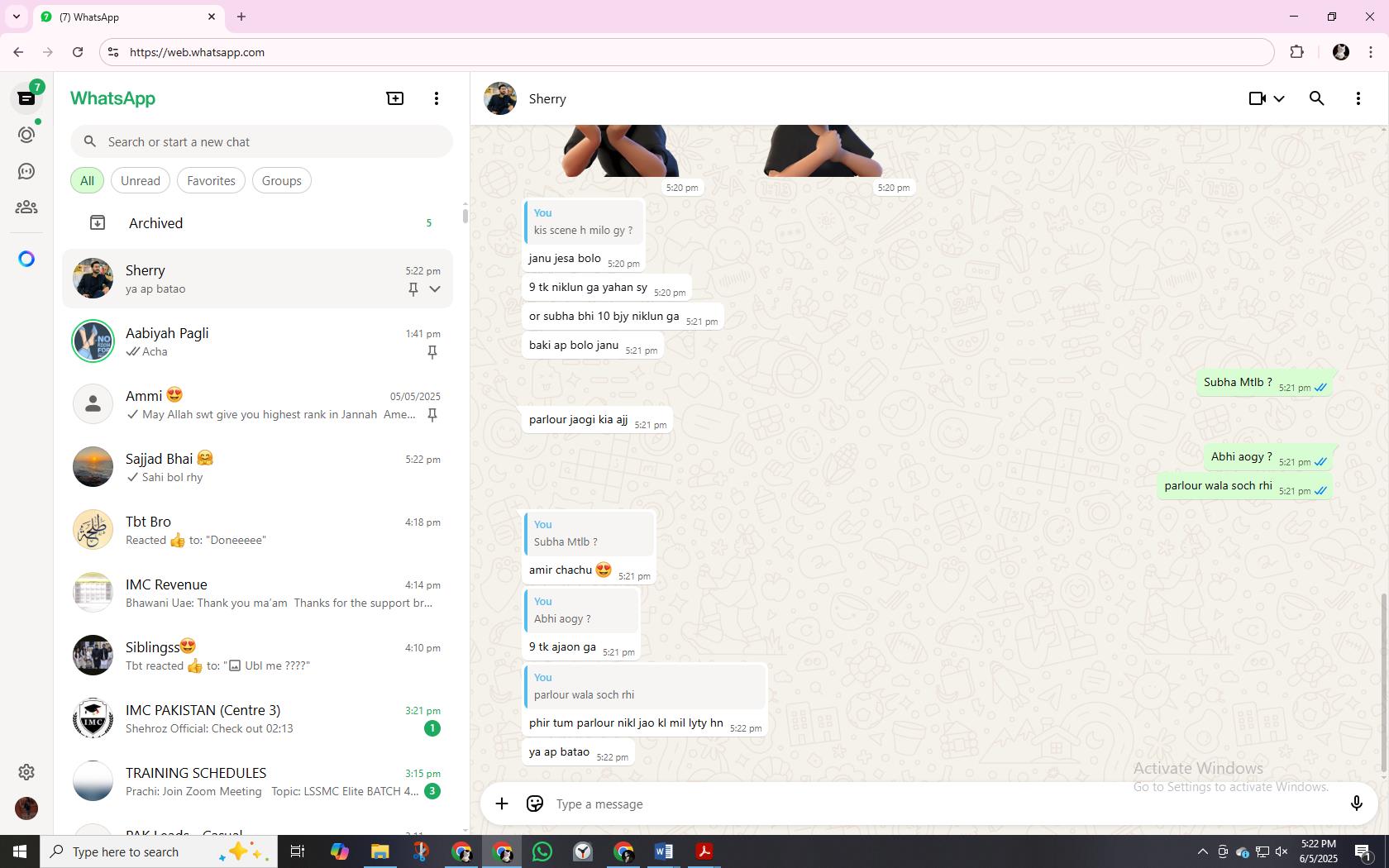Image resolution: width=1389 pixels, height=868 pixels.
Task: Click Sherry's avatar in chat header
Action: (500, 98)
